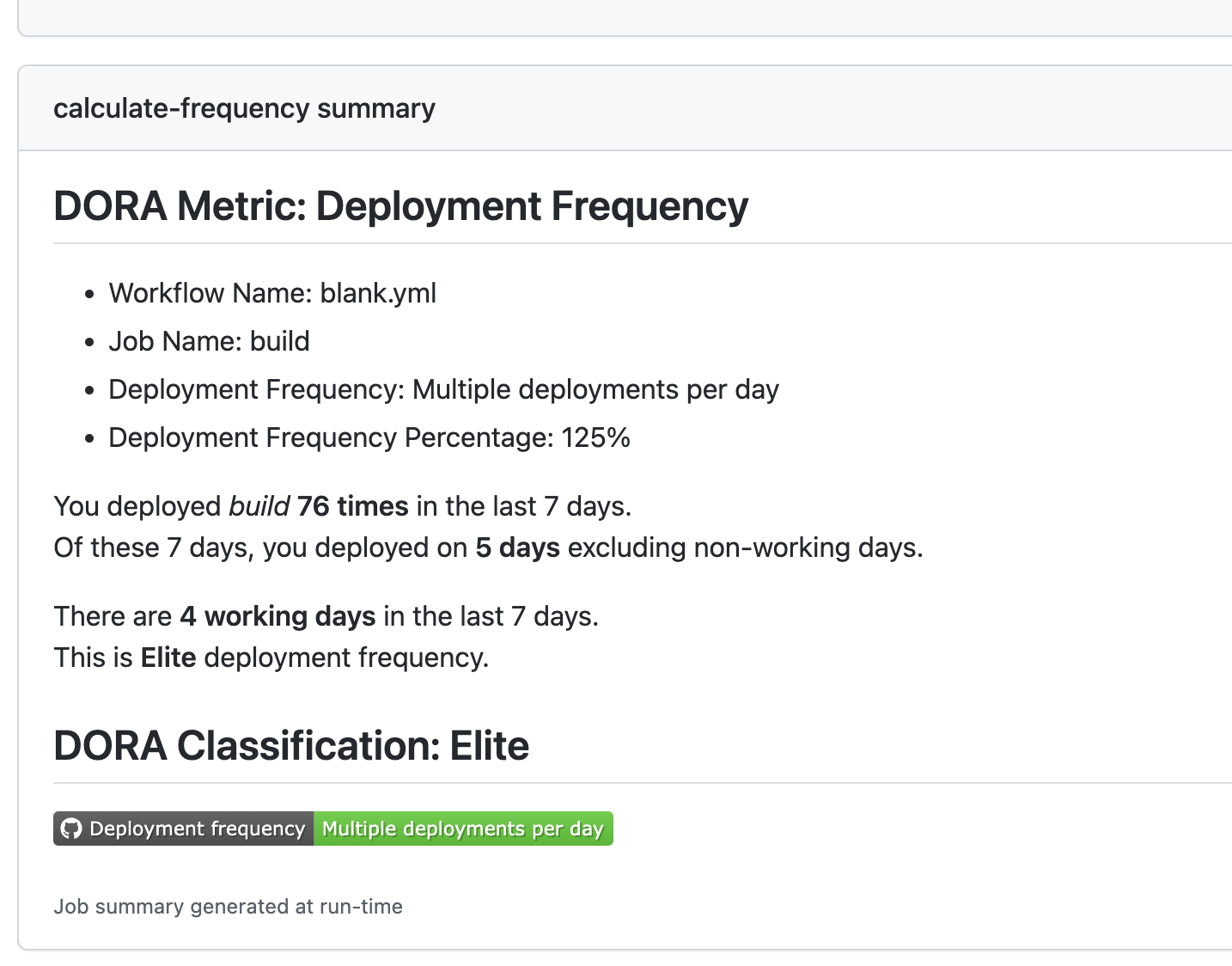Viewport: 1232px width, 966px height.
Task: Click the "Job Name: build" list item
Action: click(209, 341)
